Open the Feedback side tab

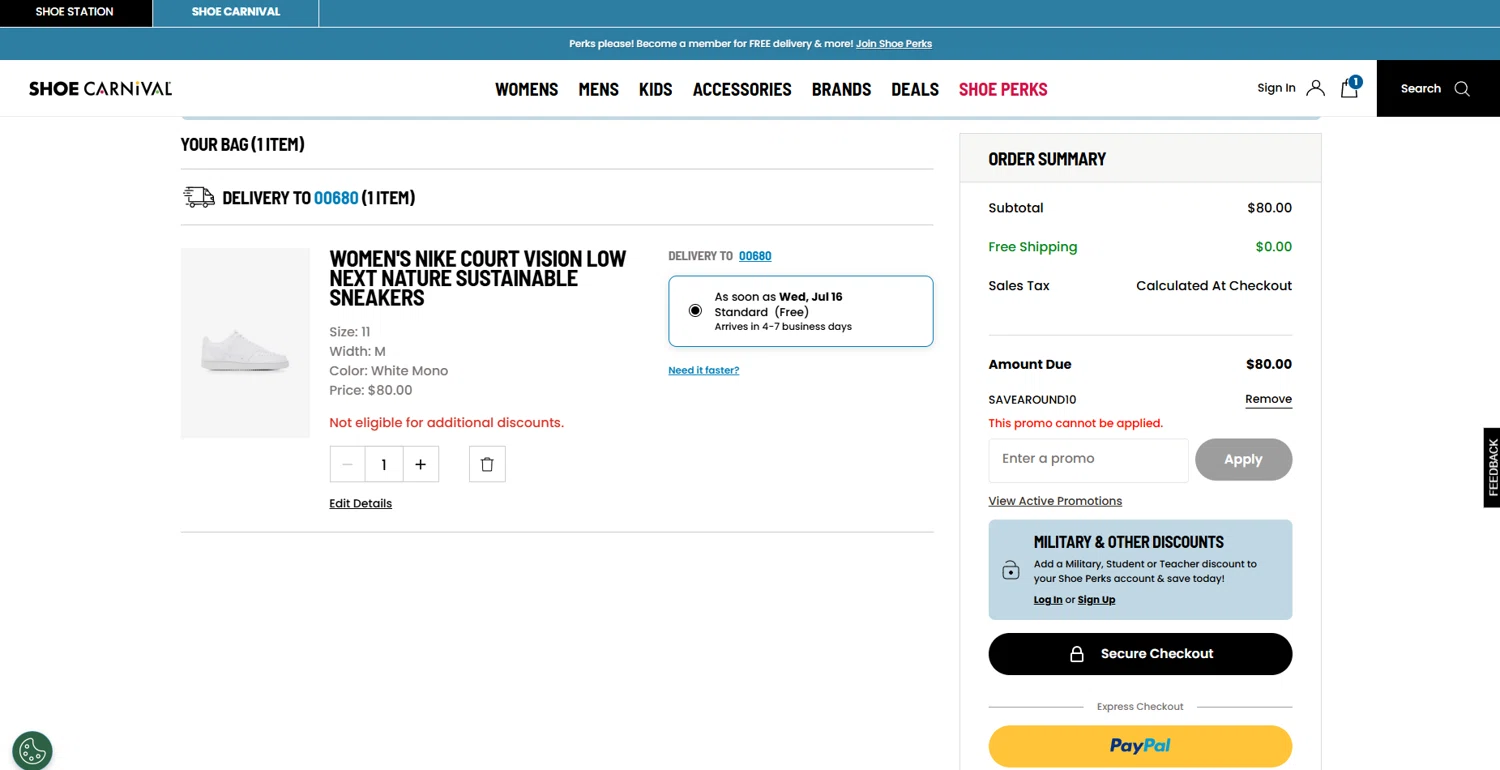point(1492,467)
